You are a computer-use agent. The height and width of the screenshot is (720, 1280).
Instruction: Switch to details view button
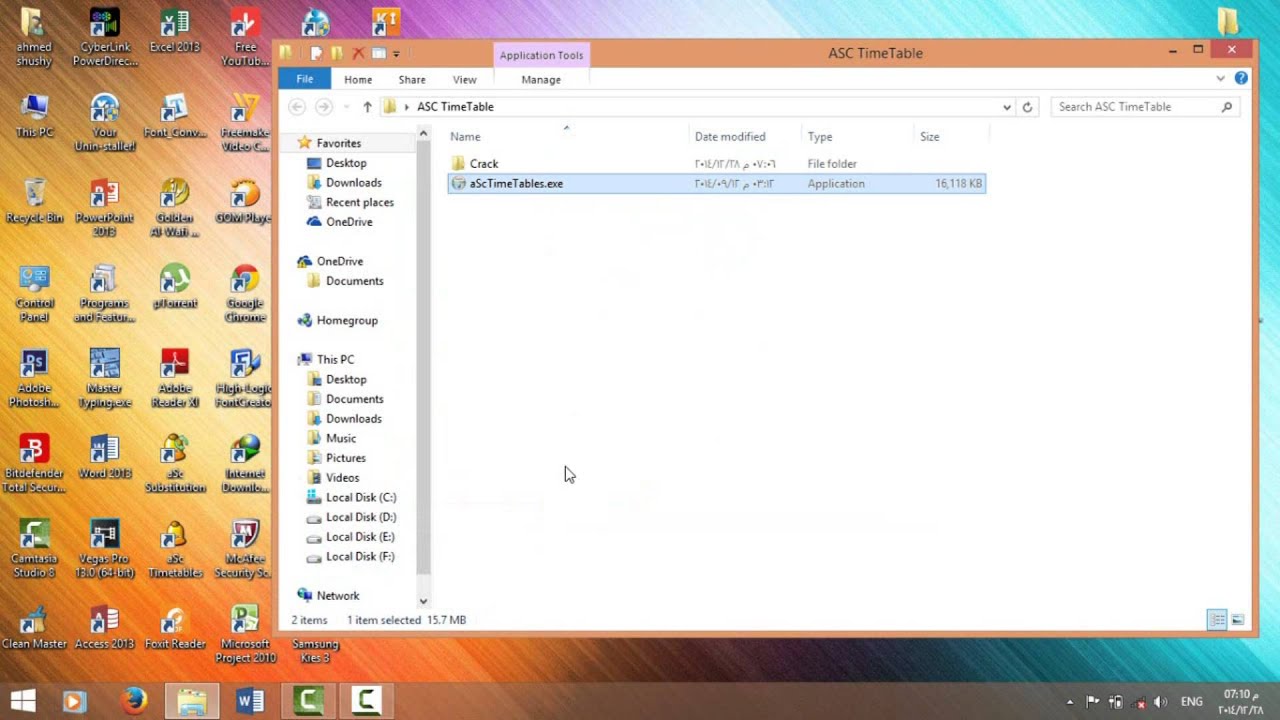pos(1217,620)
